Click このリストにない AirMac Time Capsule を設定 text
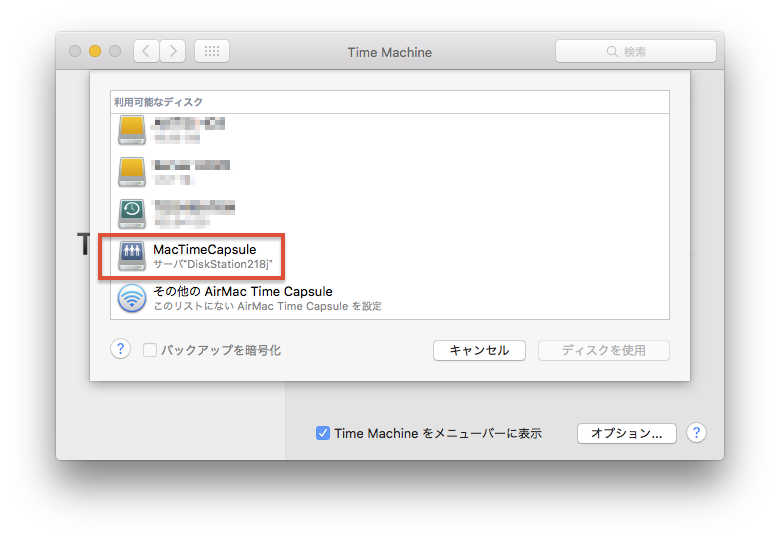This screenshot has width=780, height=540. pos(268,306)
